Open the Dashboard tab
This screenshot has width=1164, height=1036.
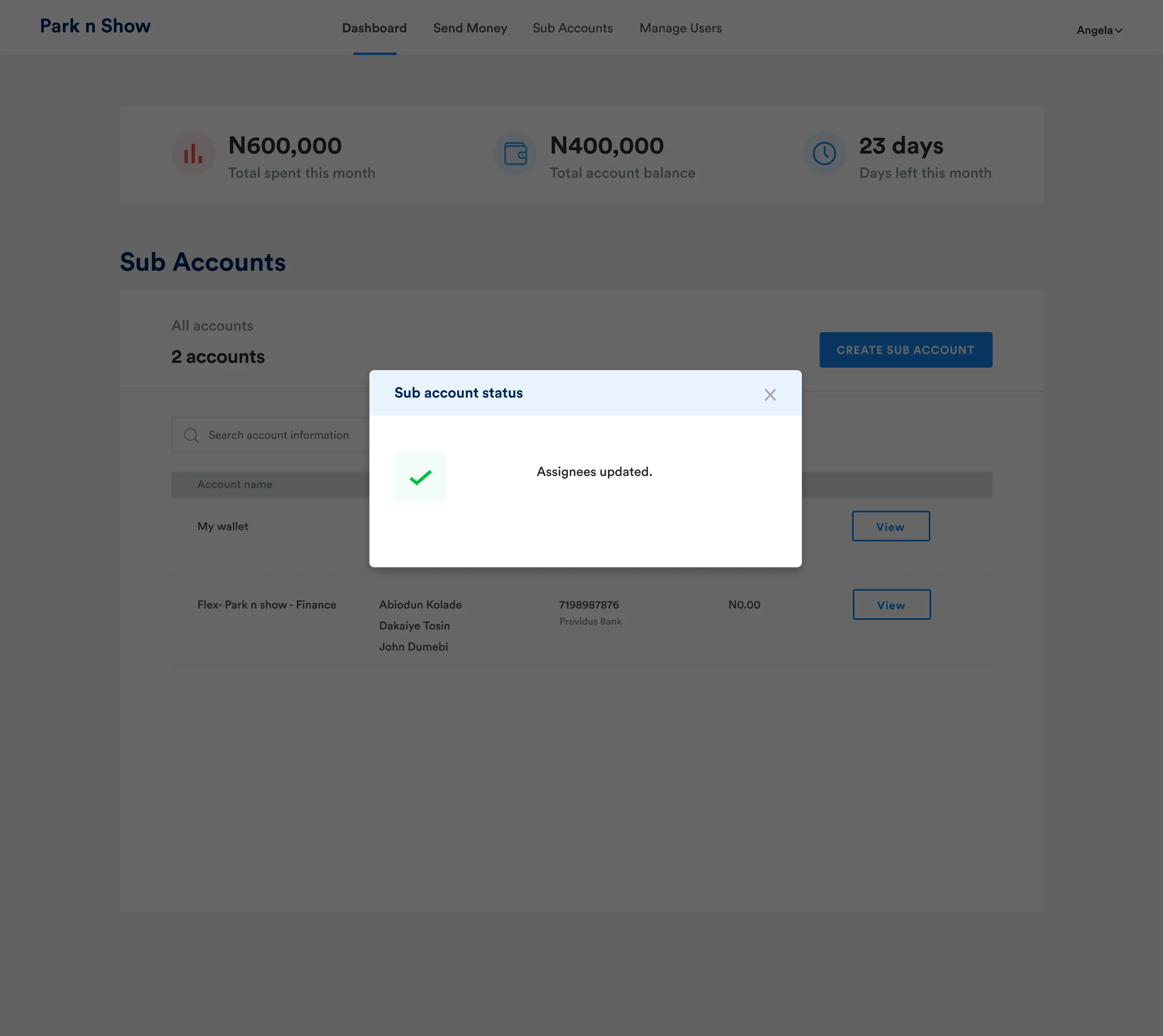tap(374, 28)
